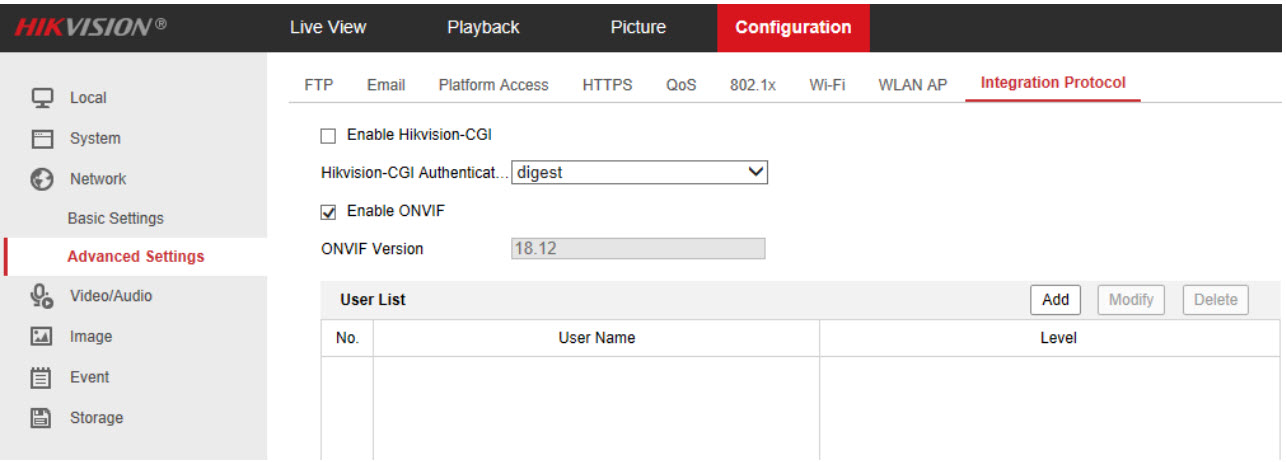Click the Image picture icon

point(42,337)
